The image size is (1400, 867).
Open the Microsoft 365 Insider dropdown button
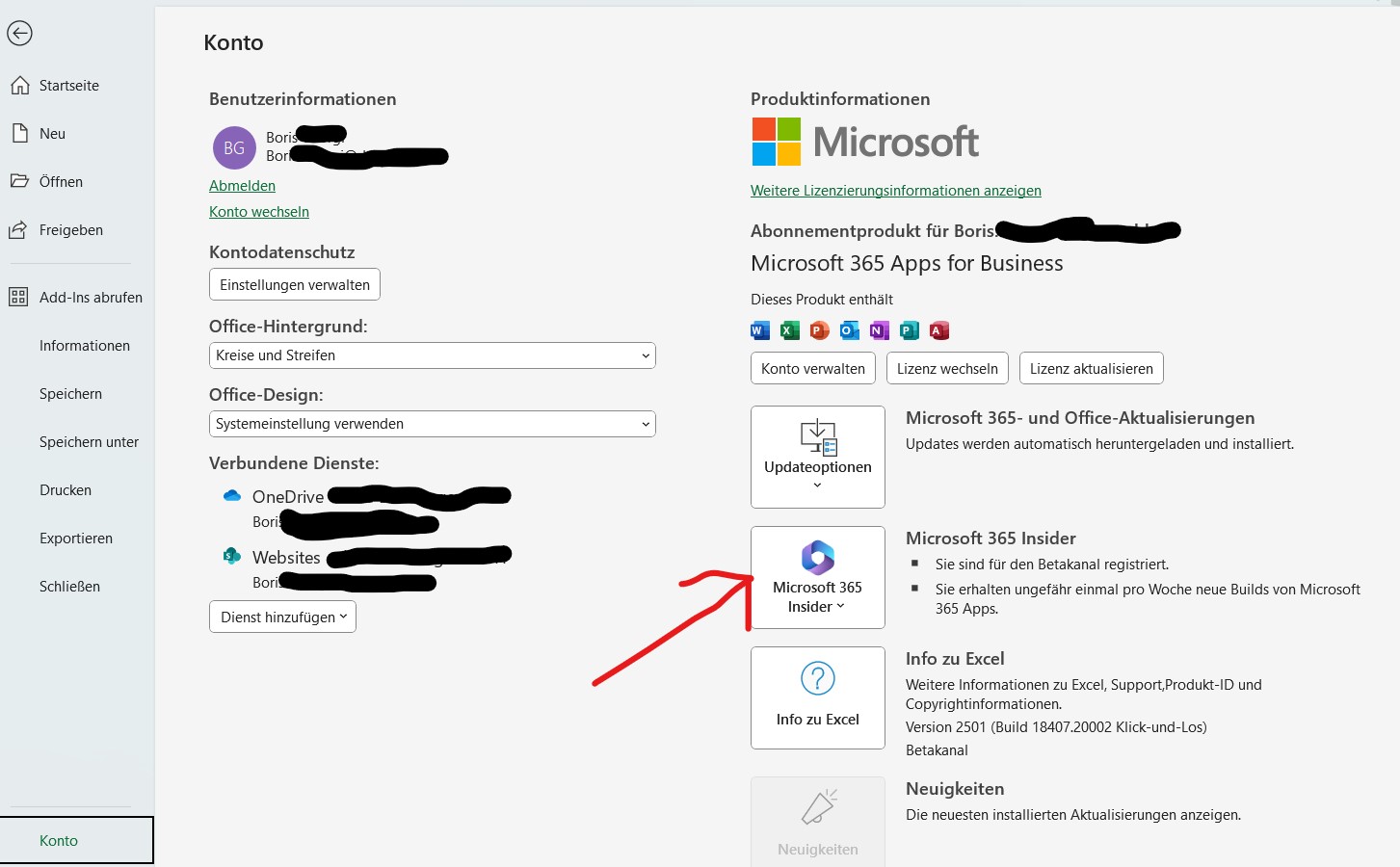tap(818, 577)
